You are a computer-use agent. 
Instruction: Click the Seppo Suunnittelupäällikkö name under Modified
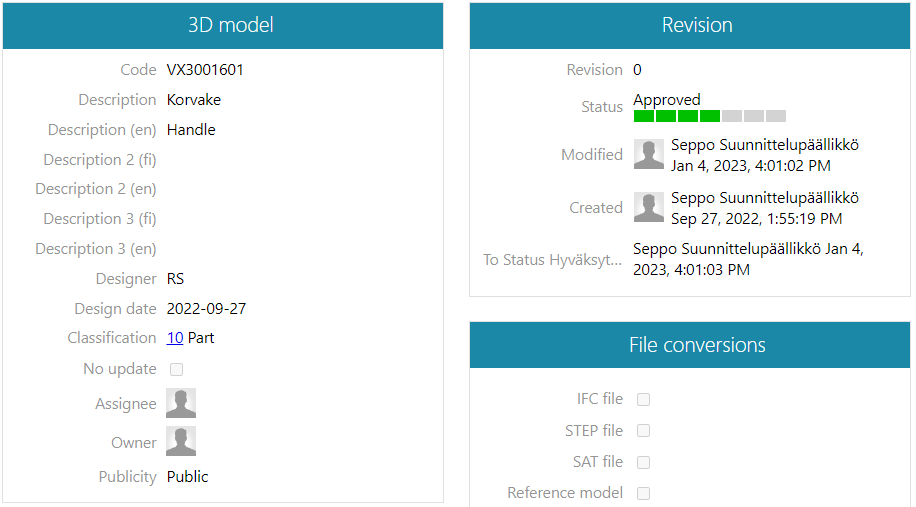point(764,145)
